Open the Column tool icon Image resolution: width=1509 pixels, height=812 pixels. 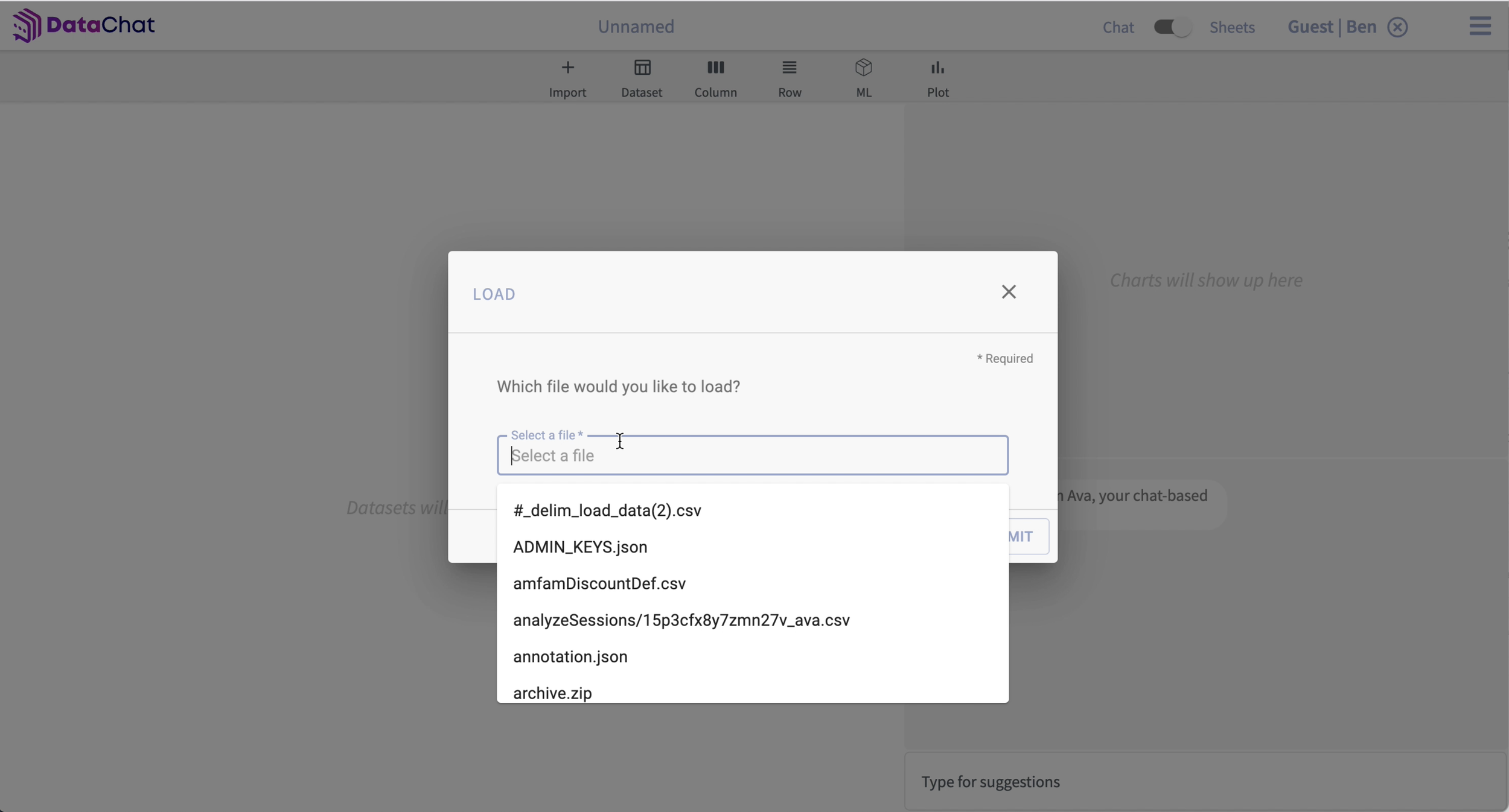point(715,68)
